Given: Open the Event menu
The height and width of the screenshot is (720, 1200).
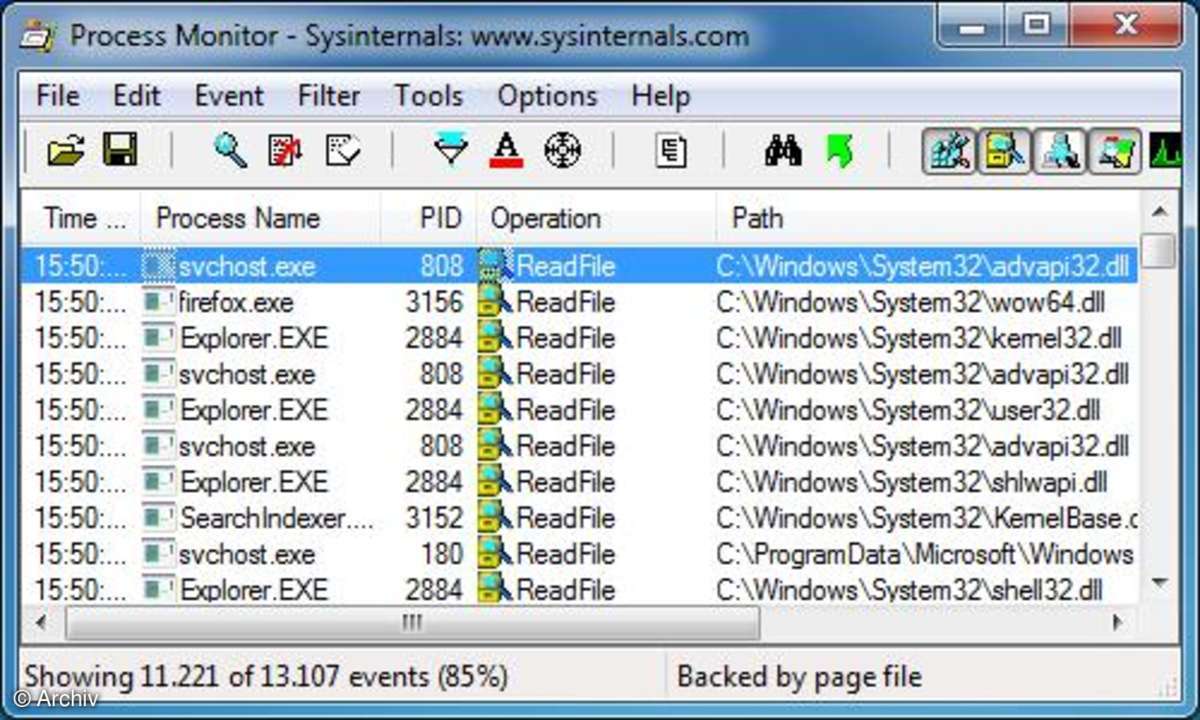Looking at the screenshot, I should point(229,96).
